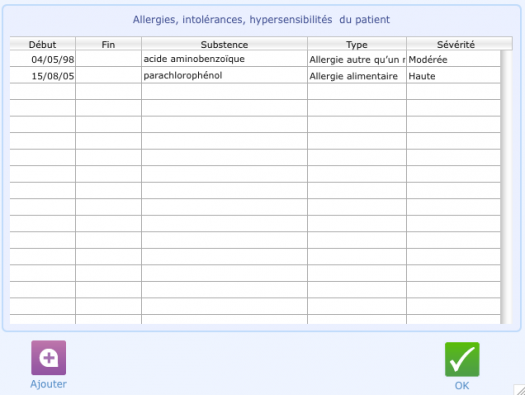Click the vertical scrollbar of the allergies table
This screenshot has height=395, width=525.
click(506, 187)
